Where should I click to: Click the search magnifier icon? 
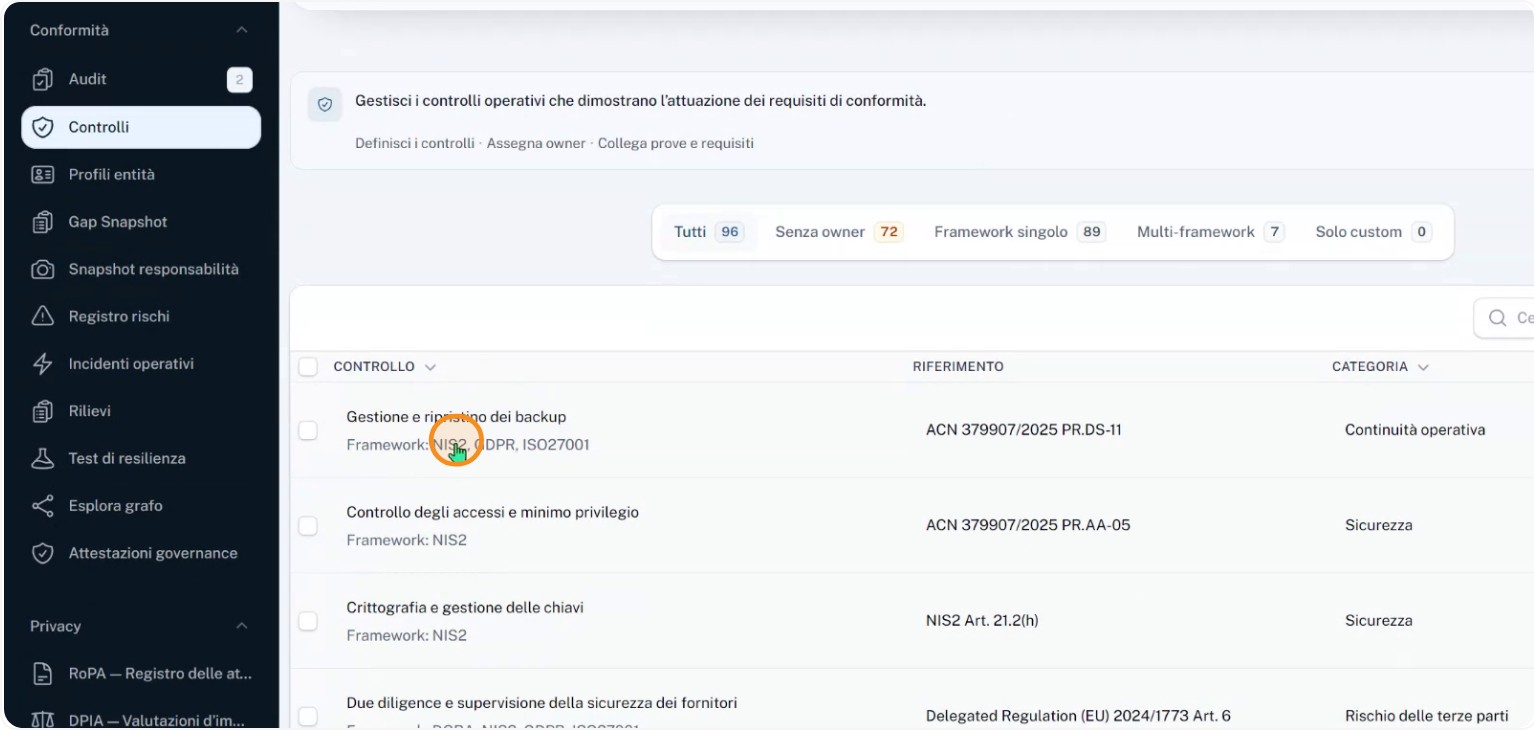[1497, 318]
